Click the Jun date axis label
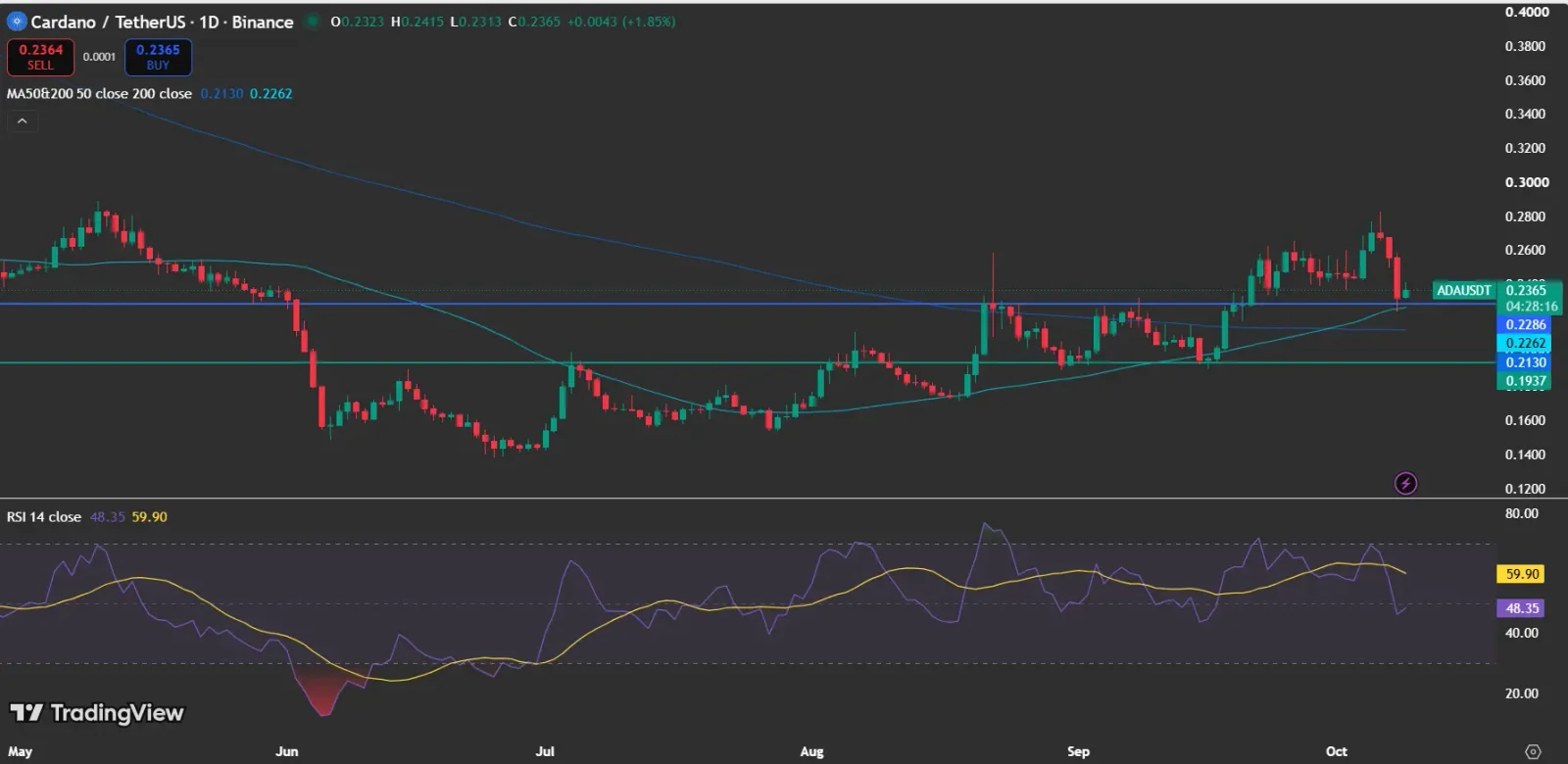 [287, 751]
